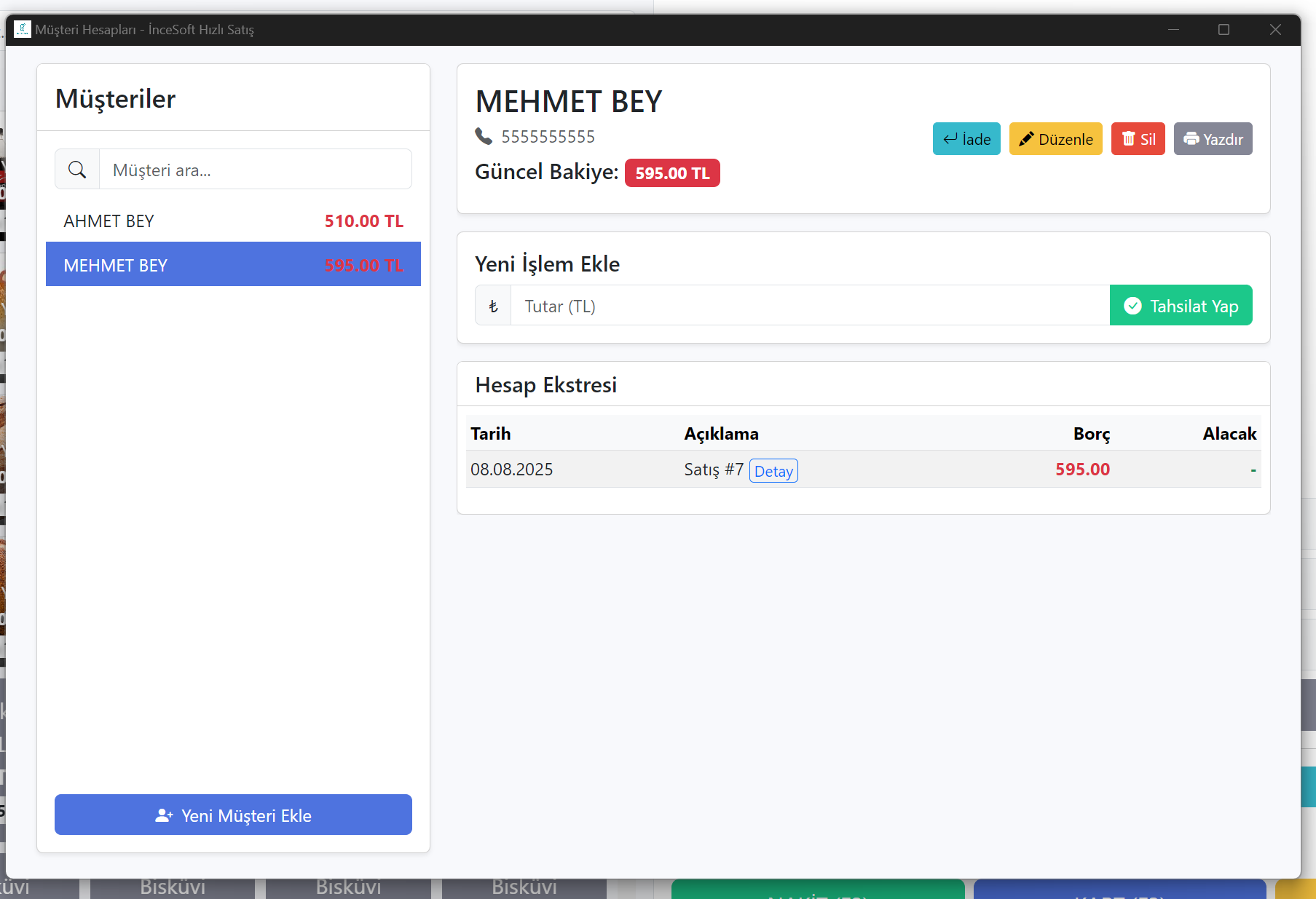Click the phone icon beside 5555555555
1316x899 pixels.
[484, 136]
